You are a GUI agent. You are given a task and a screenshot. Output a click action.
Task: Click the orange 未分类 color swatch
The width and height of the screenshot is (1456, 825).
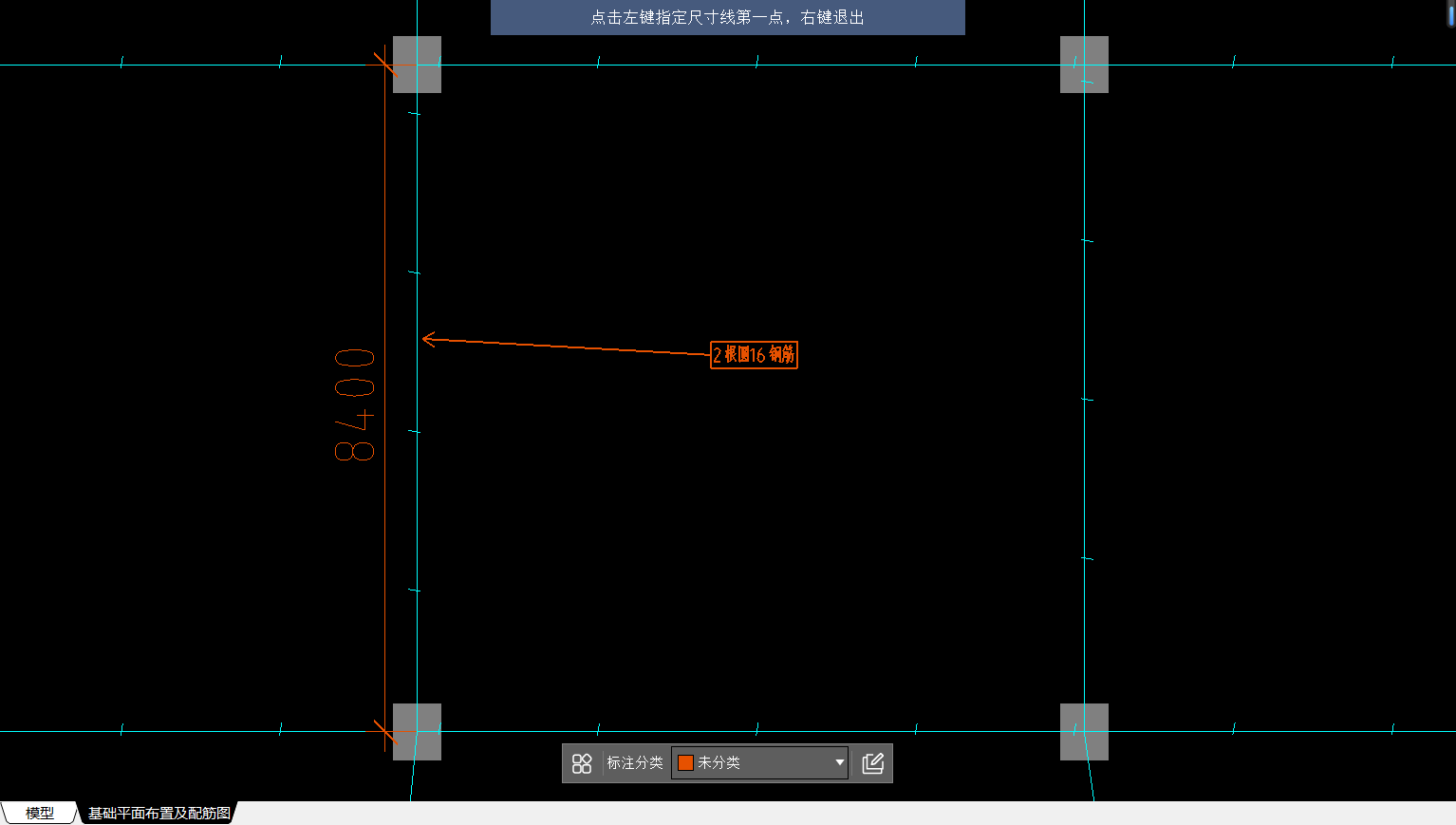coord(685,763)
